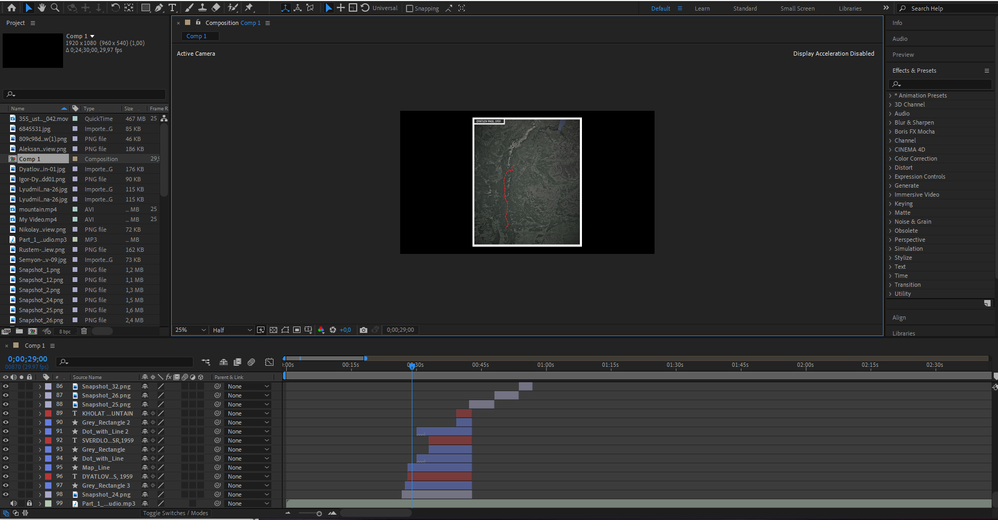
Task: Select the Clone Stamp tool
Action: point(201,8)
